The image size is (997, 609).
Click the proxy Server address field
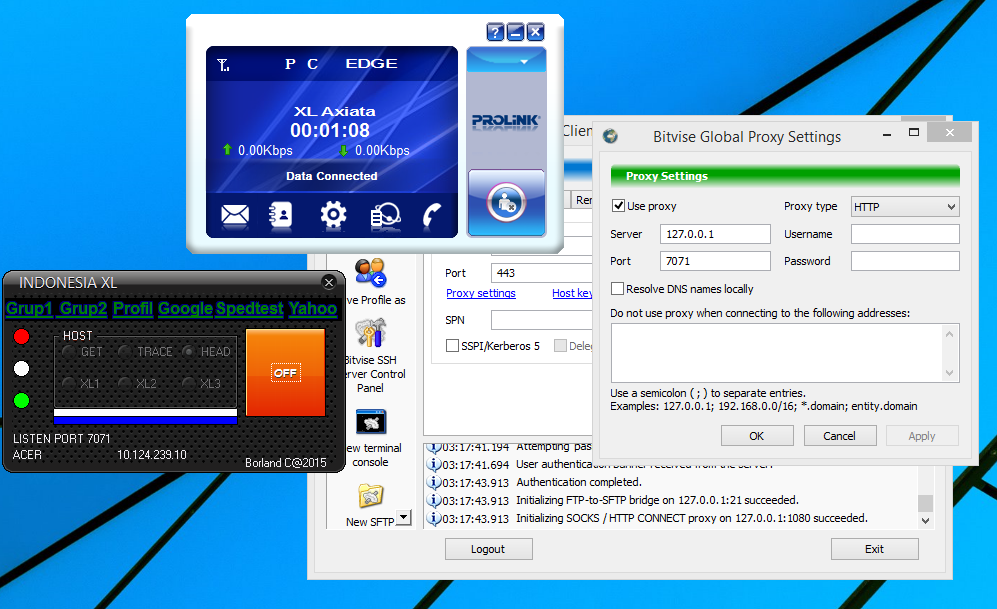(x=715, y=234)
